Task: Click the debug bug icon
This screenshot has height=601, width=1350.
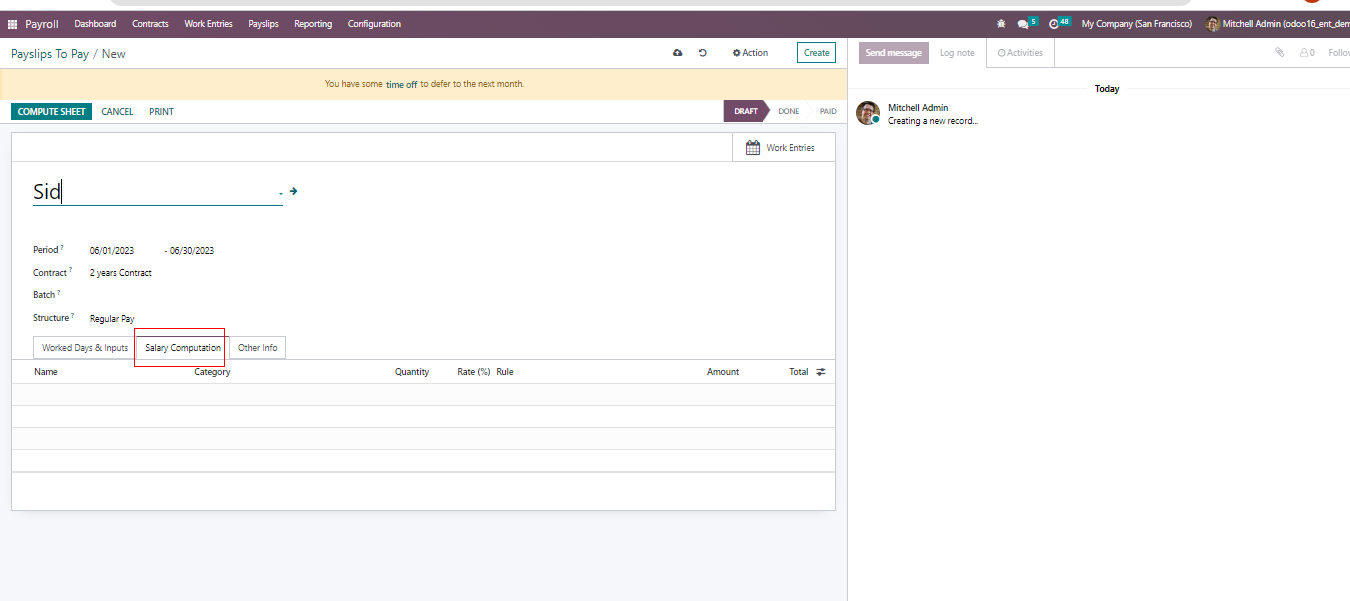Action: (x=1001, y=24)
